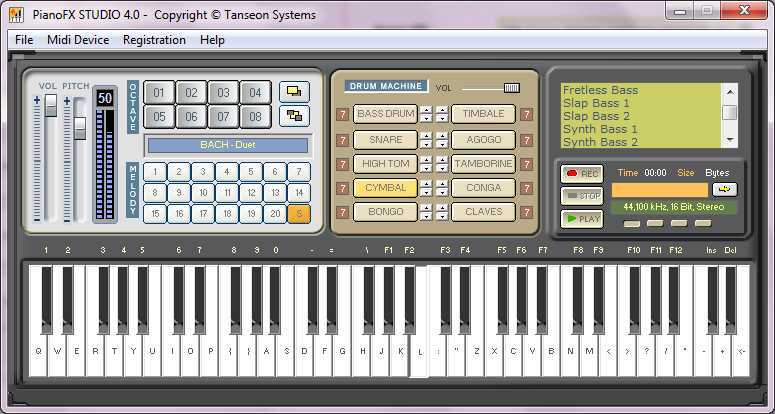Select octave button 01

click(159, 92)
